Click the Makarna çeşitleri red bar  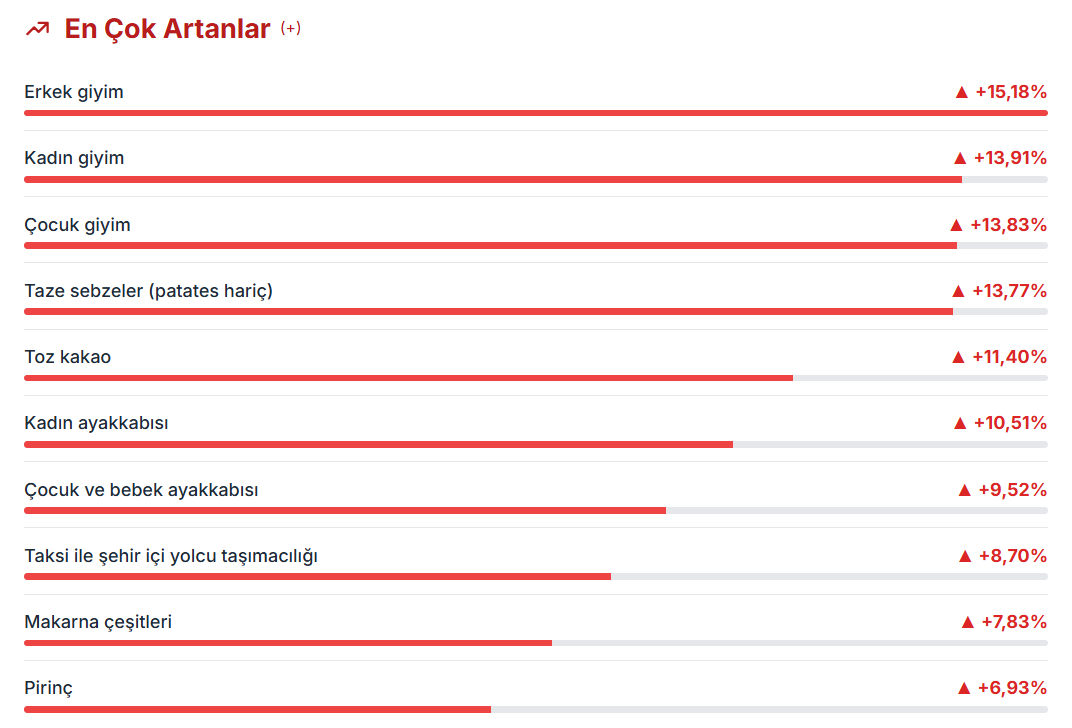click(288, 642)
